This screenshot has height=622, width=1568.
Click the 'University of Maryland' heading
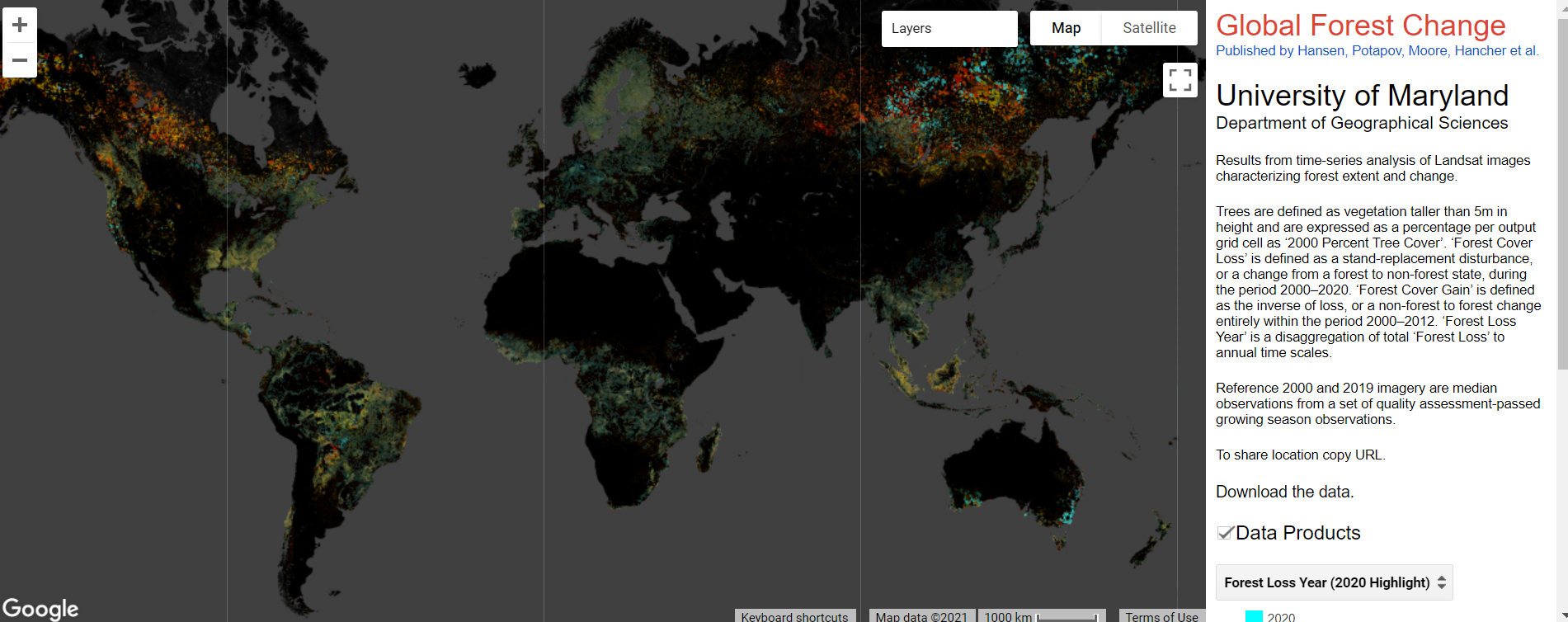pos(1362,96)
